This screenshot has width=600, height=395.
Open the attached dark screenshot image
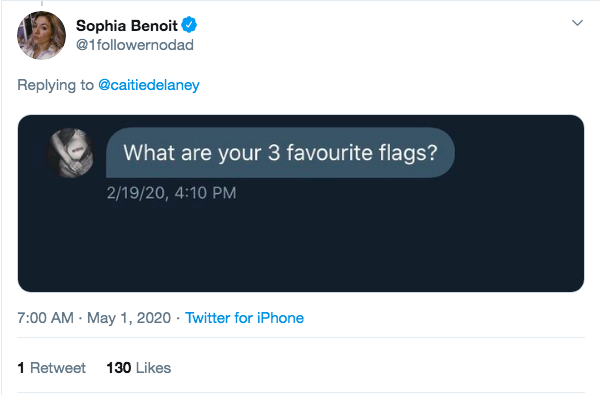[301, 203]
